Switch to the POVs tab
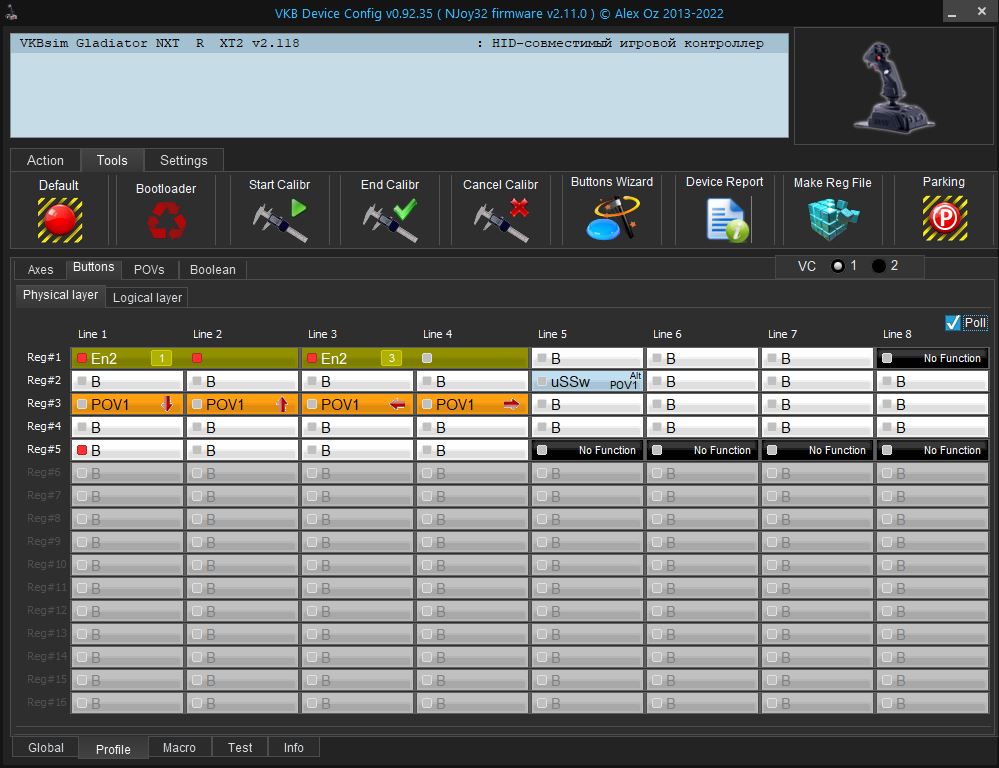999x768 pixels. tap(149, 270)
